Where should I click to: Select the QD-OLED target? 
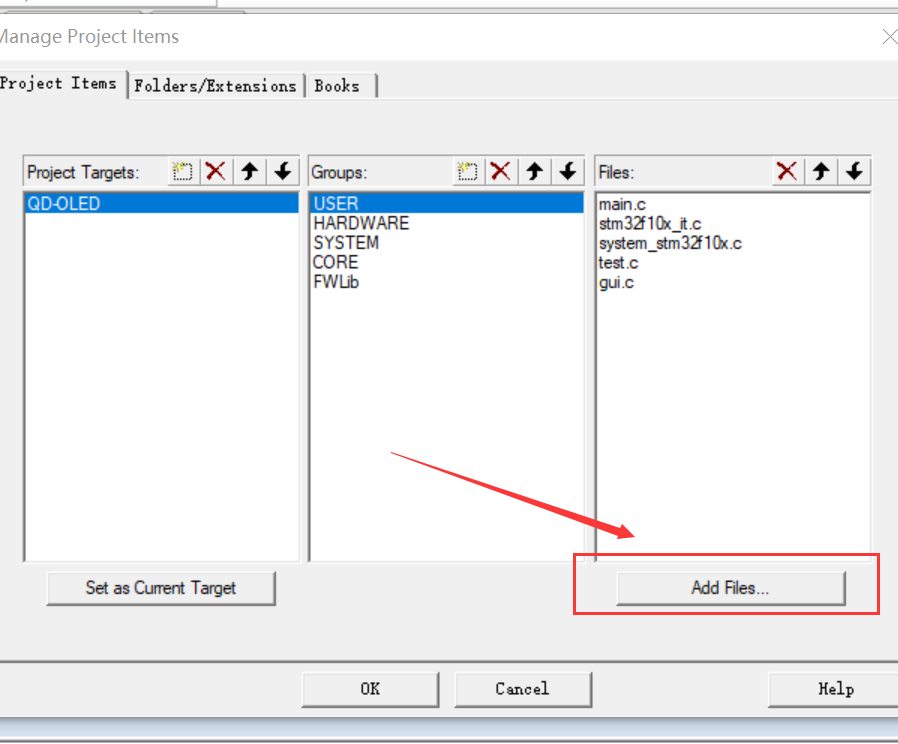[x=162, y=203]
